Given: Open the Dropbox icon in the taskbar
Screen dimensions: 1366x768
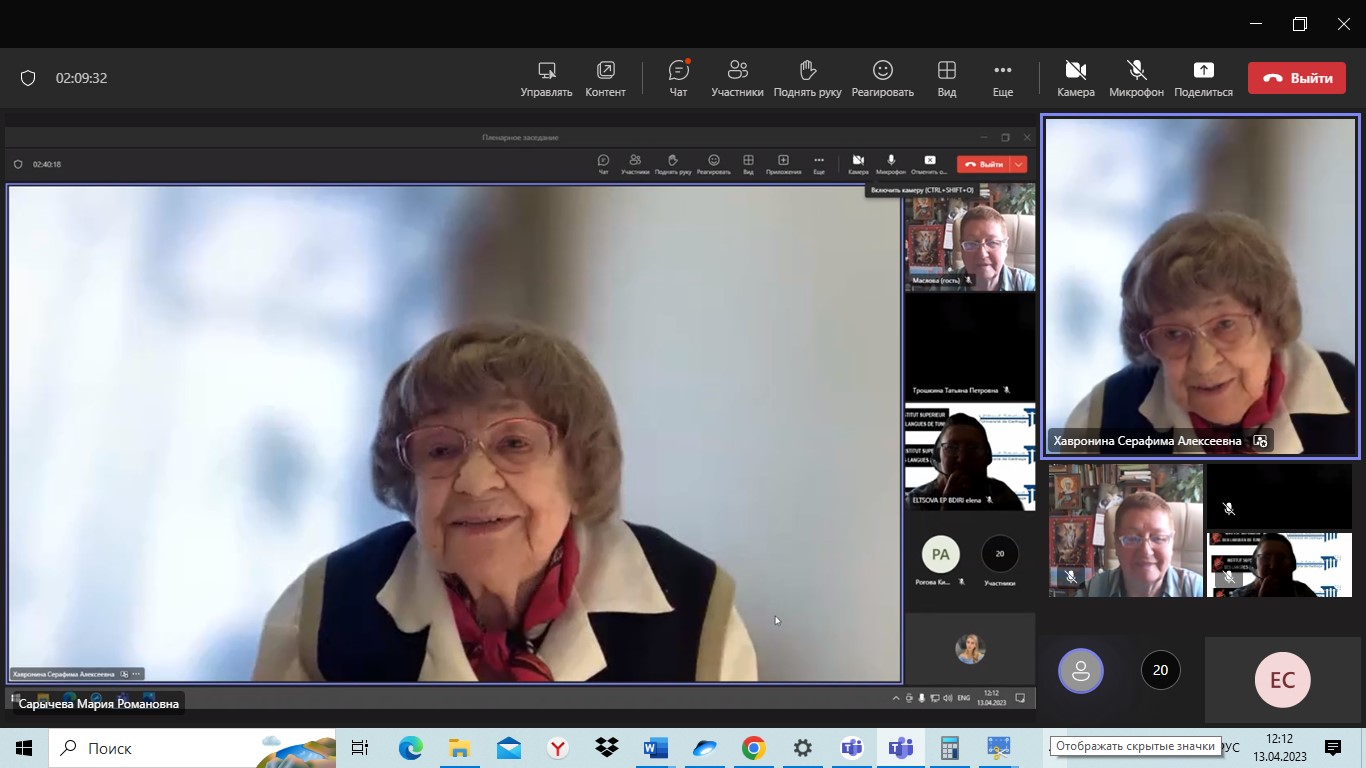Looking at the screenshot, I should click(x=606, y=748).
